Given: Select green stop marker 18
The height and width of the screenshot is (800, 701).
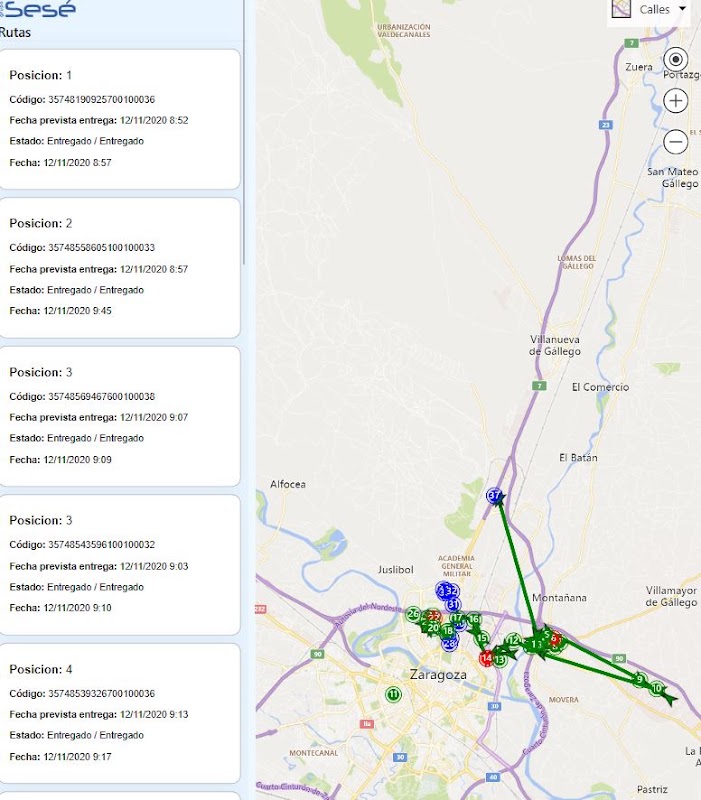Looking at the screenshot, I should pyautogui.click(x=448, y=631).
